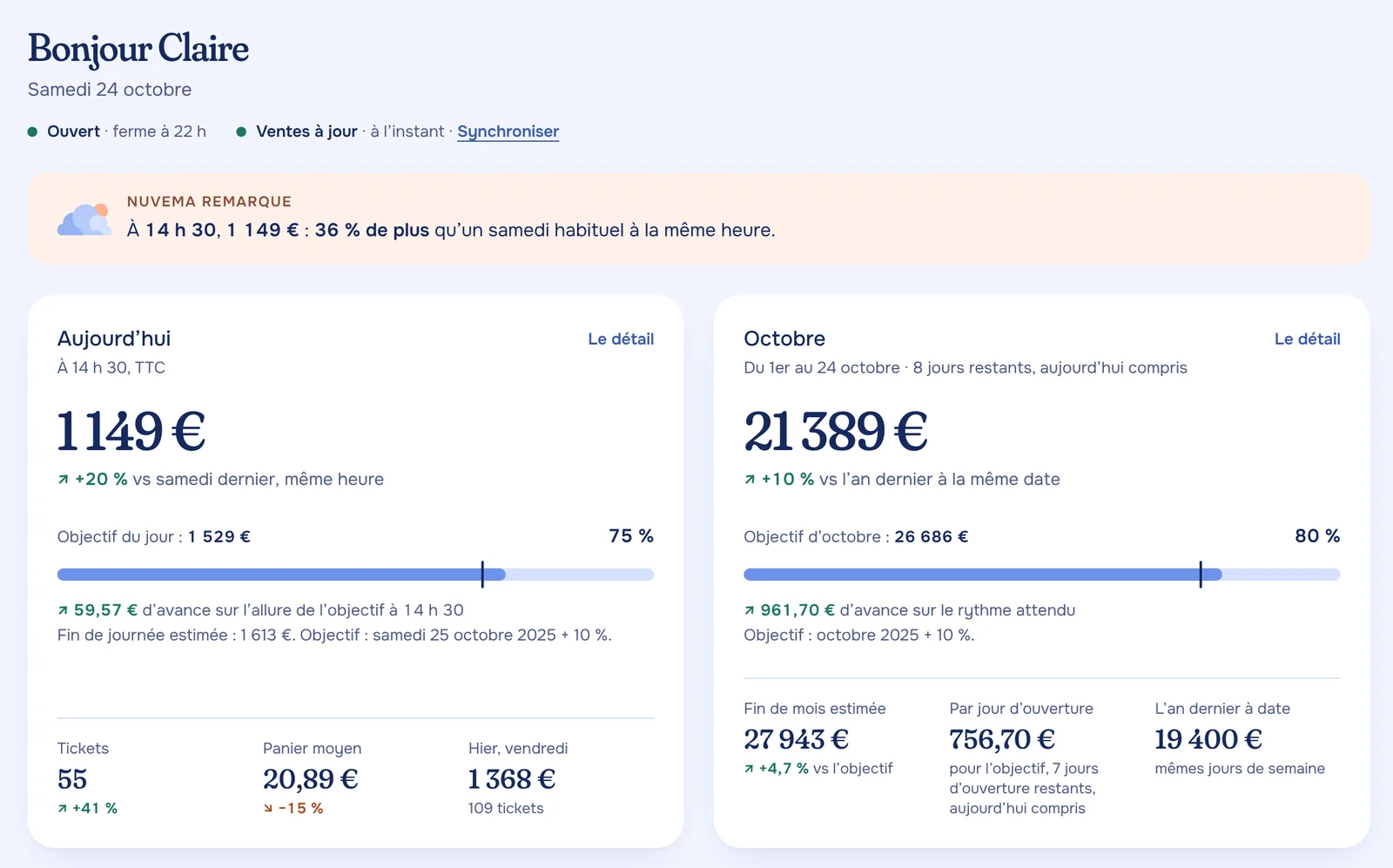
Task: Click the down arrow next to −15 %
Action: 268,809
